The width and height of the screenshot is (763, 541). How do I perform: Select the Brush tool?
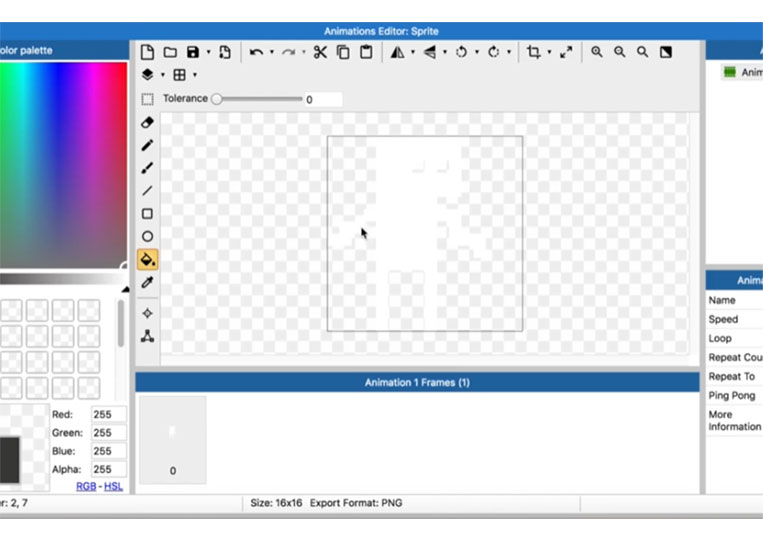tap(147, 168)
